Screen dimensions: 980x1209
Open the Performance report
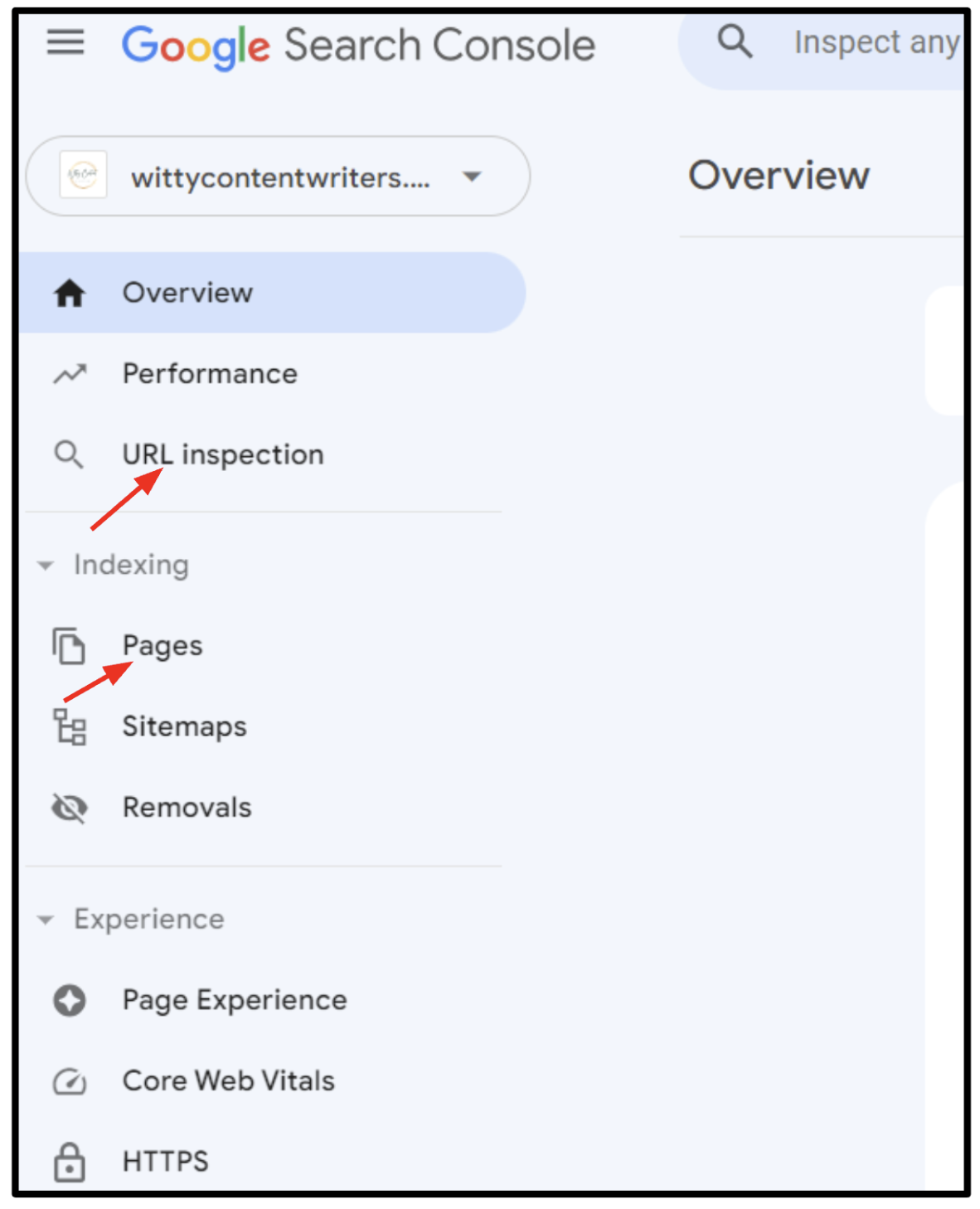click(210, 374)
